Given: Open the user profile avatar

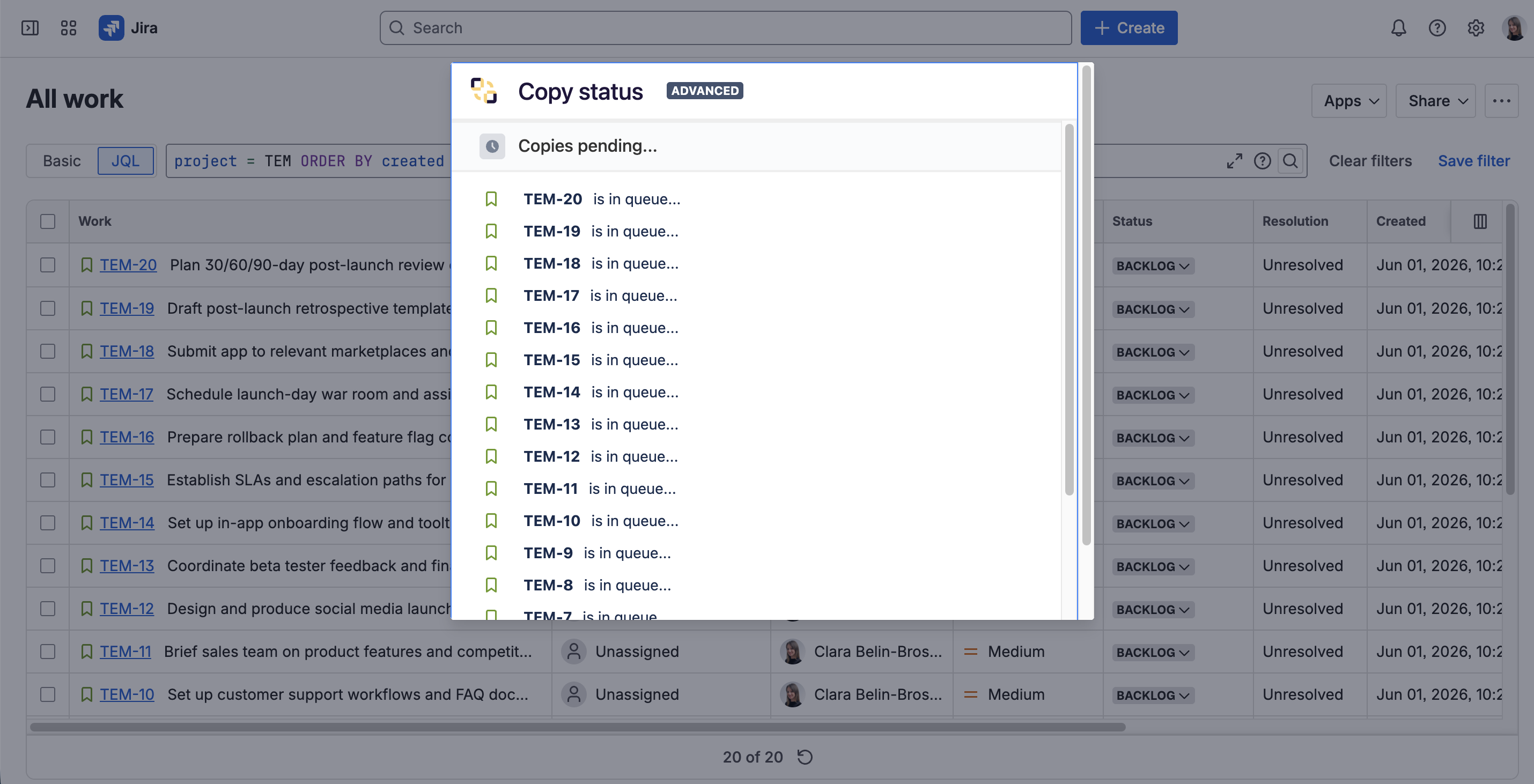Looking at the screenshot, I should pos(1513,28).
